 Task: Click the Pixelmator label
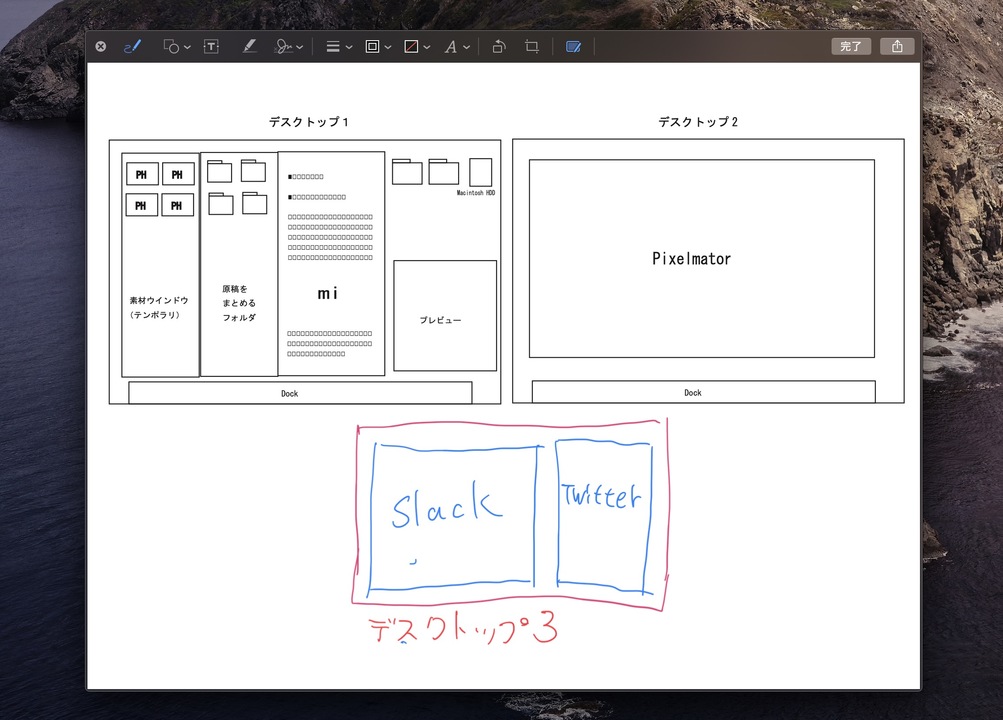click(691, 258)
